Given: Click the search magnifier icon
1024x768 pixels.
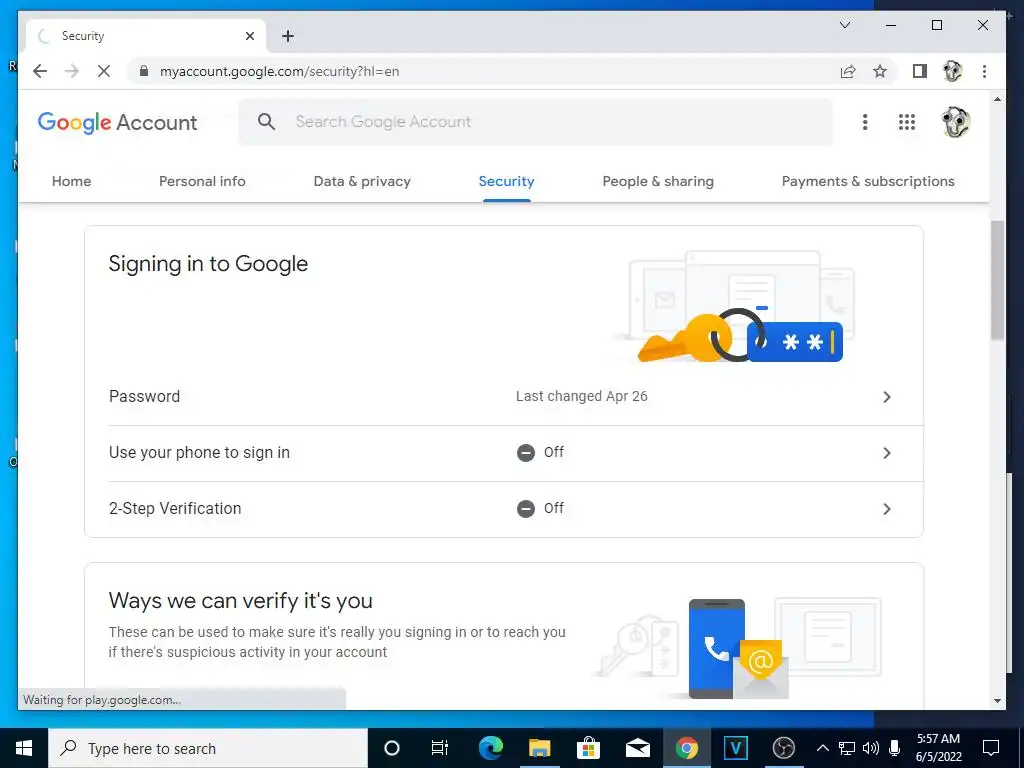Looking at the screenshot, I should 266,121.
